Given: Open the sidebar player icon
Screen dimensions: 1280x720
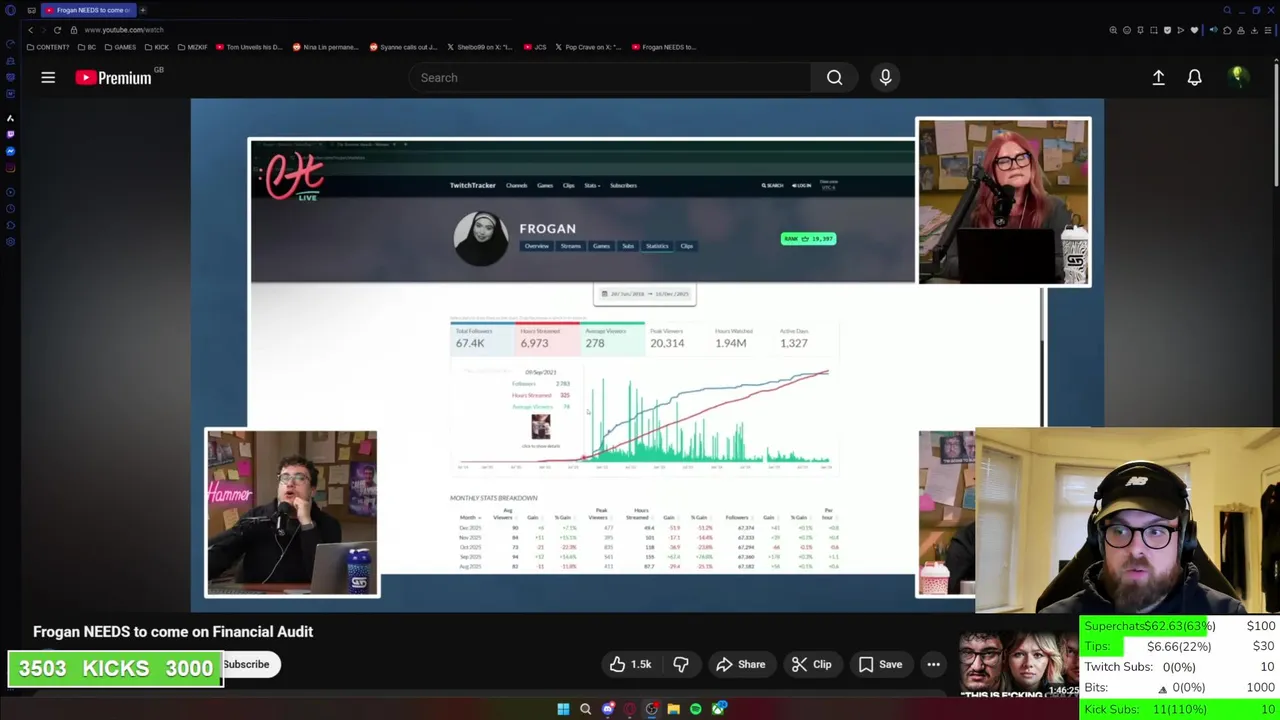Looking at the screenshot, I should click(10, 192).
